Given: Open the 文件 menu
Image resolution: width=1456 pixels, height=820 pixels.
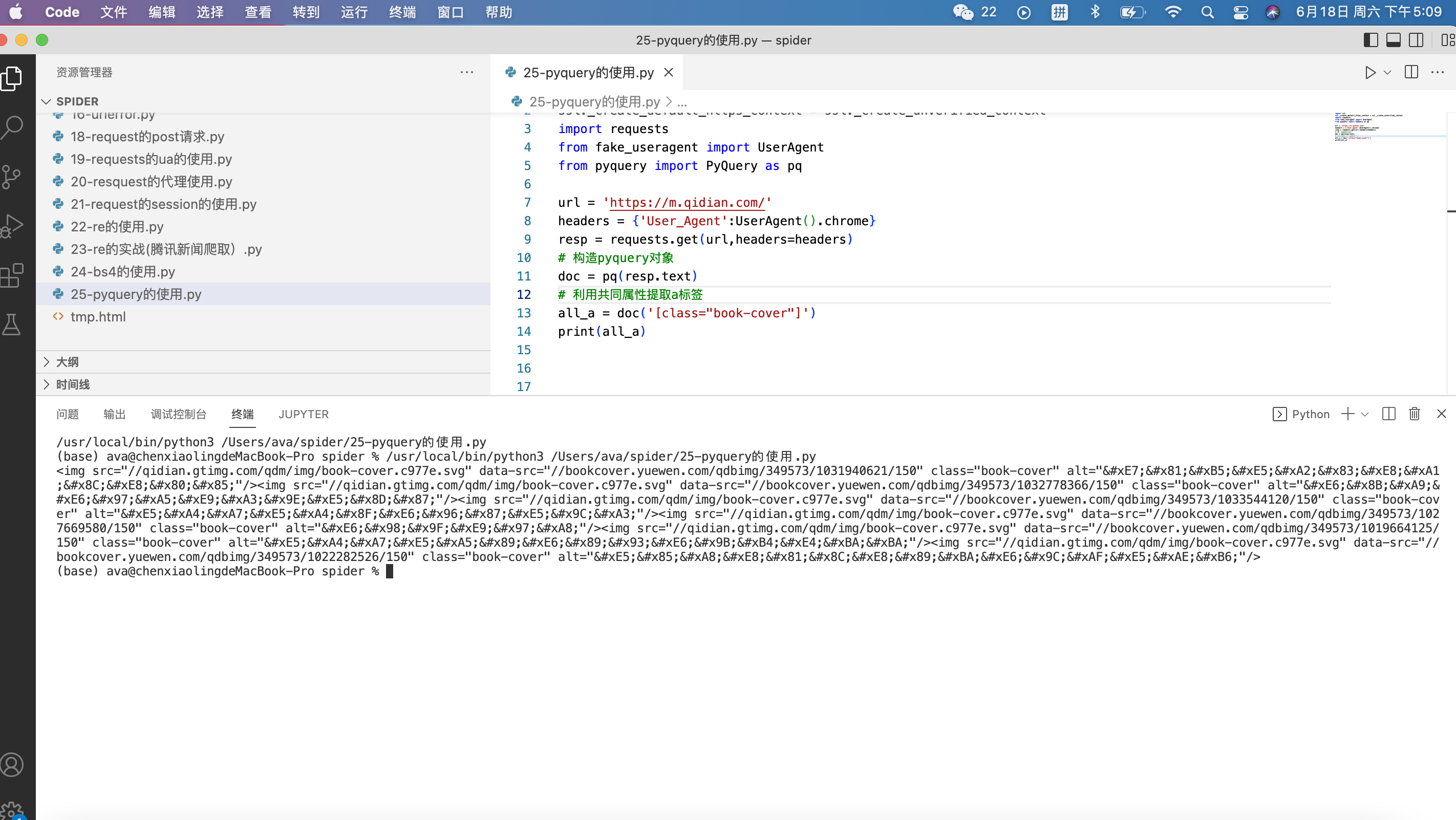Looking at the screenshot, I should (114, 12).
